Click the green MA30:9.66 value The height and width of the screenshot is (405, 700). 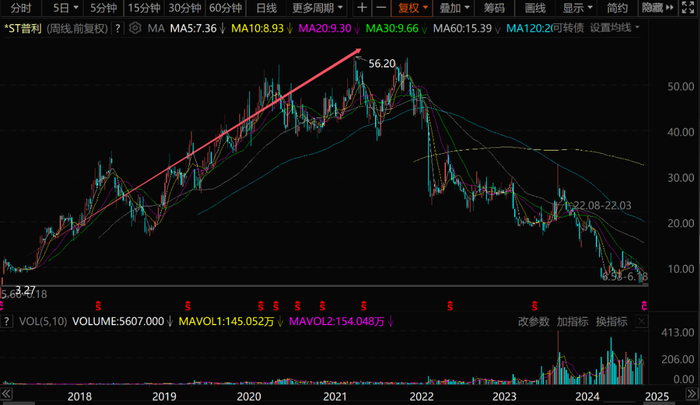[x=392, y=29]
